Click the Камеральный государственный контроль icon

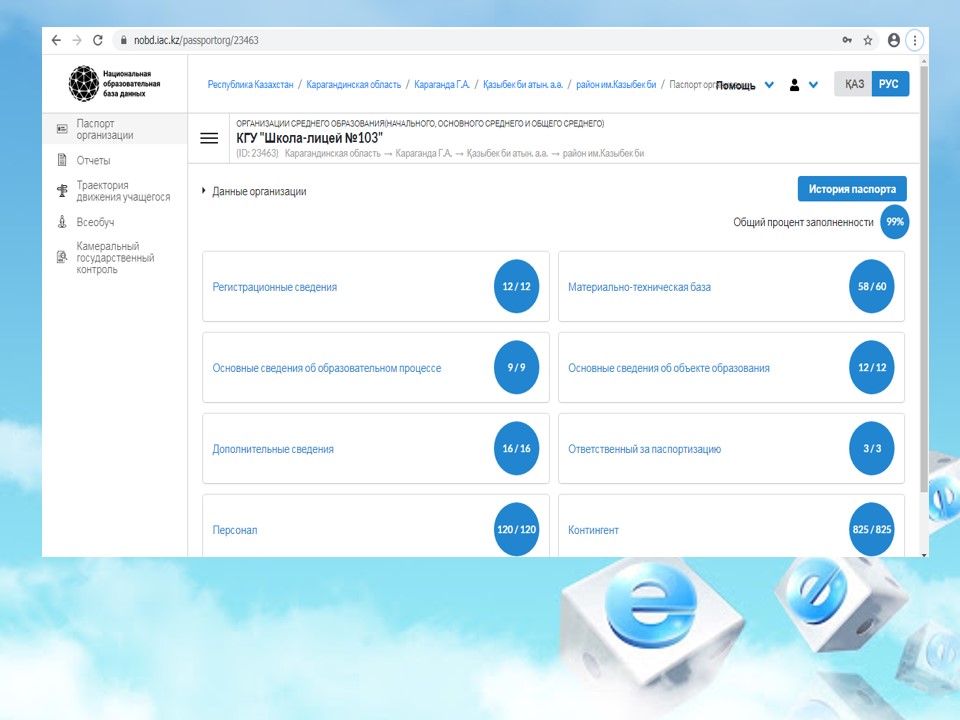(62, 258)
